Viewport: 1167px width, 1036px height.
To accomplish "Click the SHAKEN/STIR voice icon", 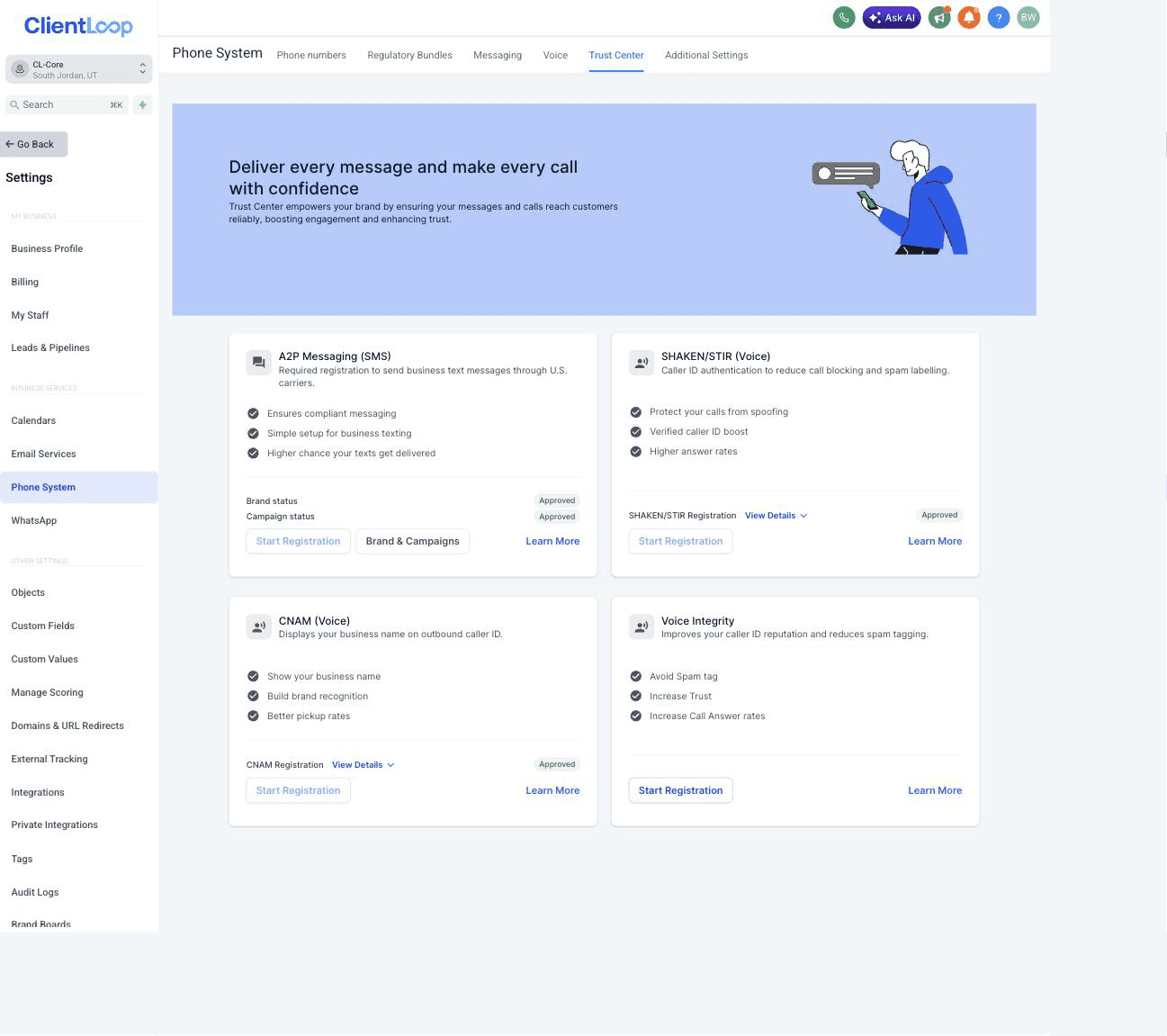I will [x=641, y=363].
